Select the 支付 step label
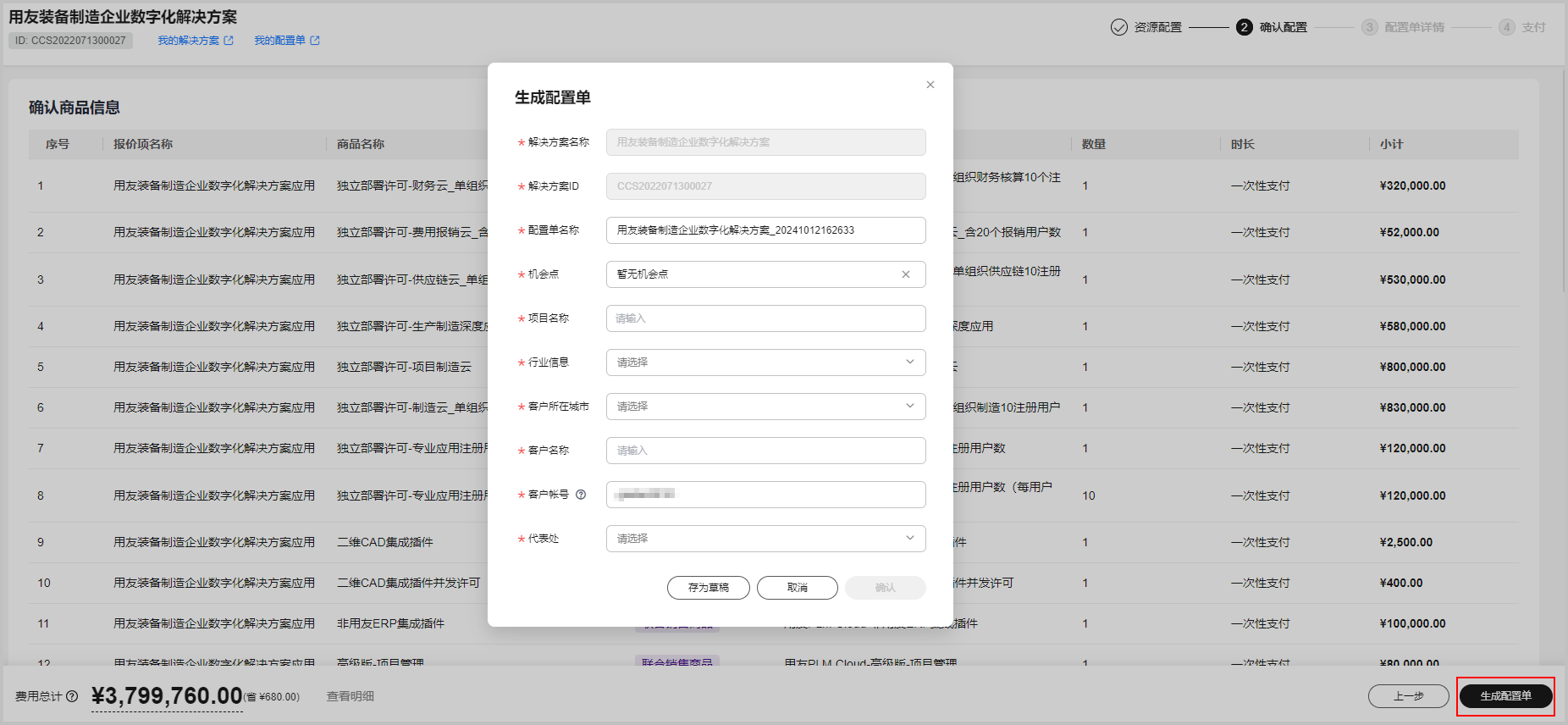This screenshot has width=1568, height=725. click(1533, 27)
